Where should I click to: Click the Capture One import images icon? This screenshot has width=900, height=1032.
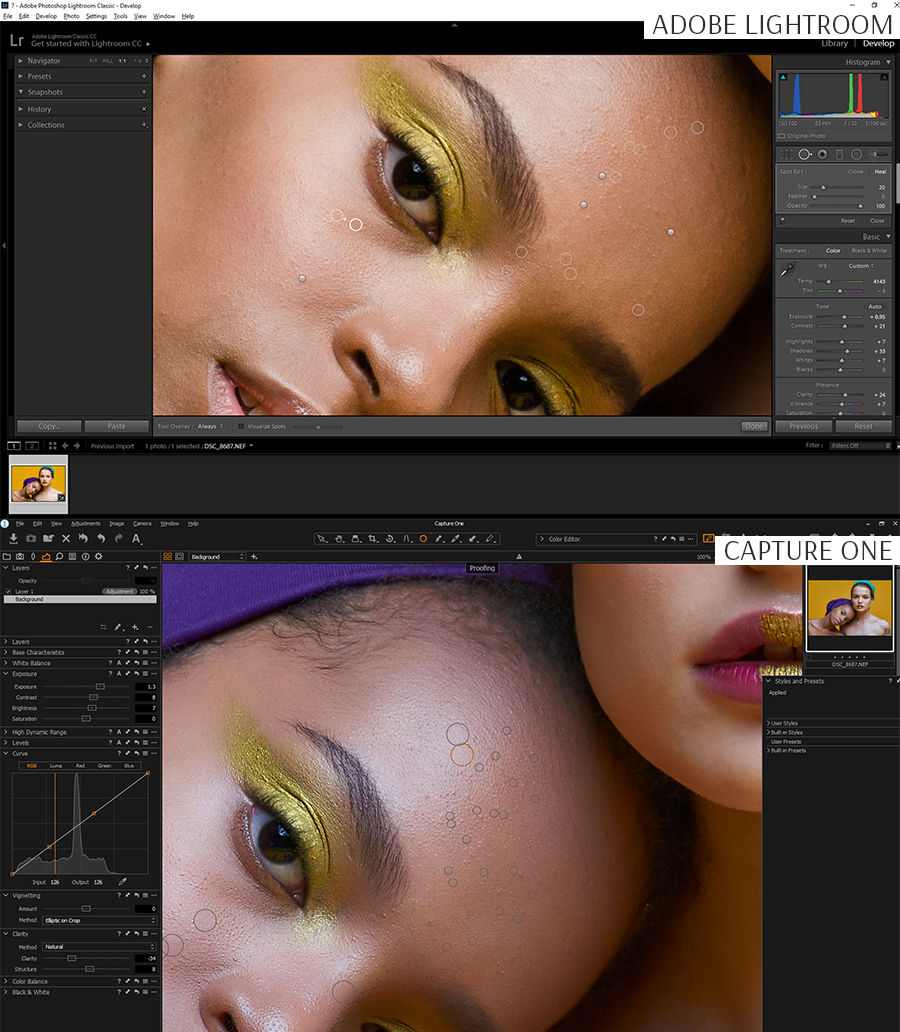coord(13,538)
